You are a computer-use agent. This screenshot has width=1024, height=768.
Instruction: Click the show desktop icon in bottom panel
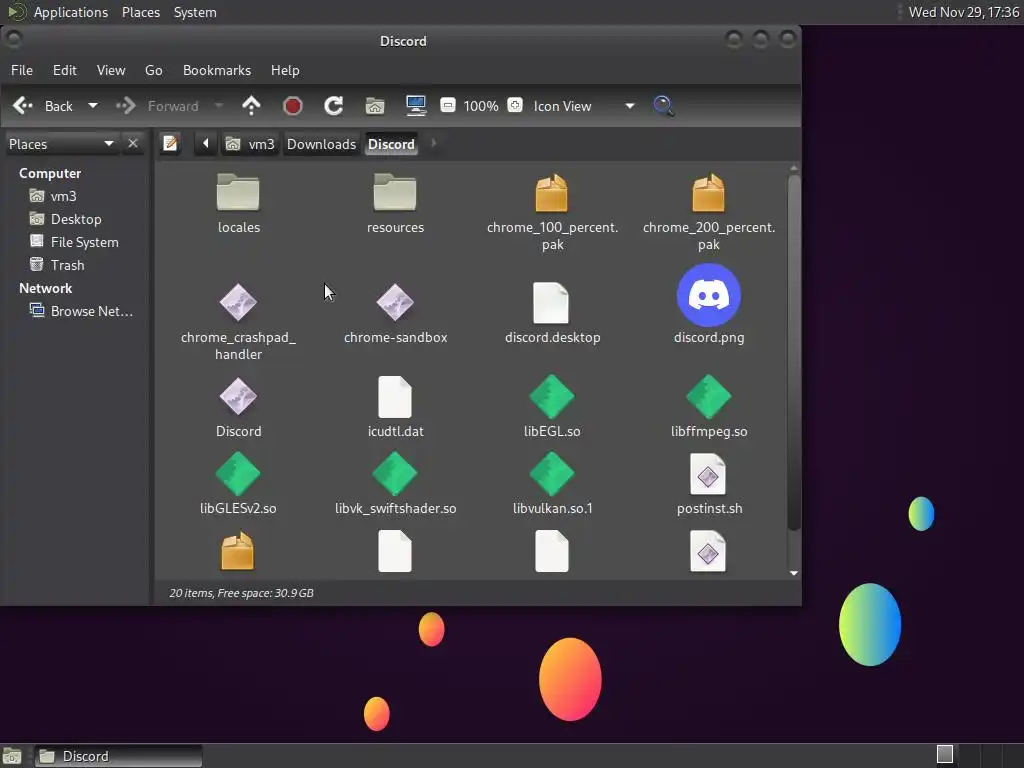click(12, 756)
